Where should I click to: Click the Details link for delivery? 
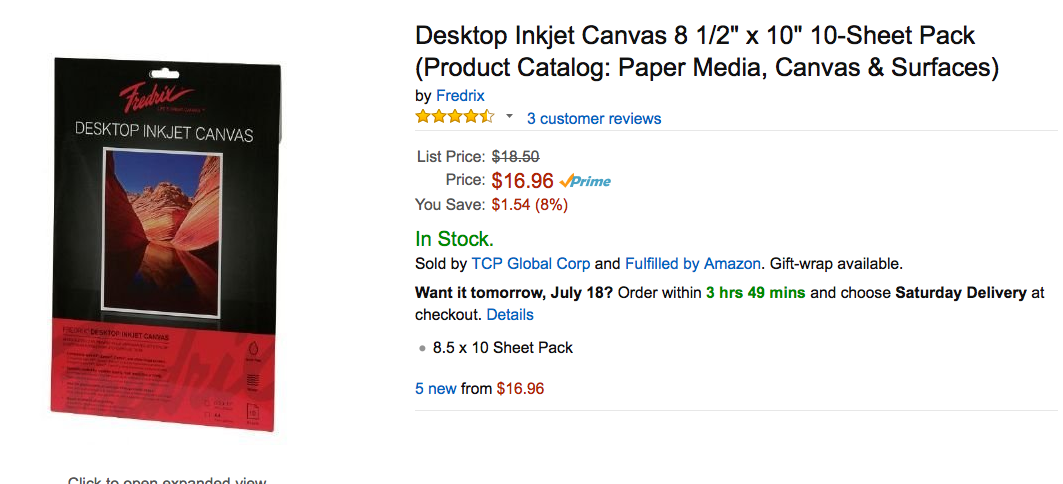pos(510,314)
